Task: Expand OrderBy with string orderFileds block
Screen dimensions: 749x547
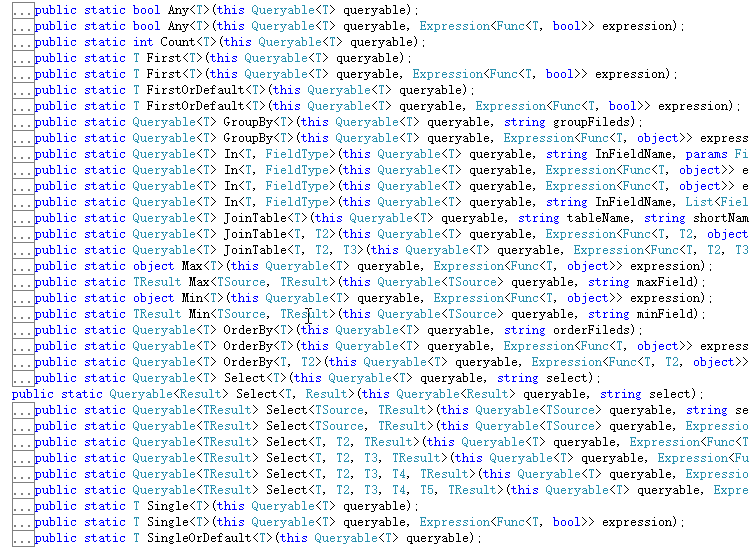Action: pos(22,330)
